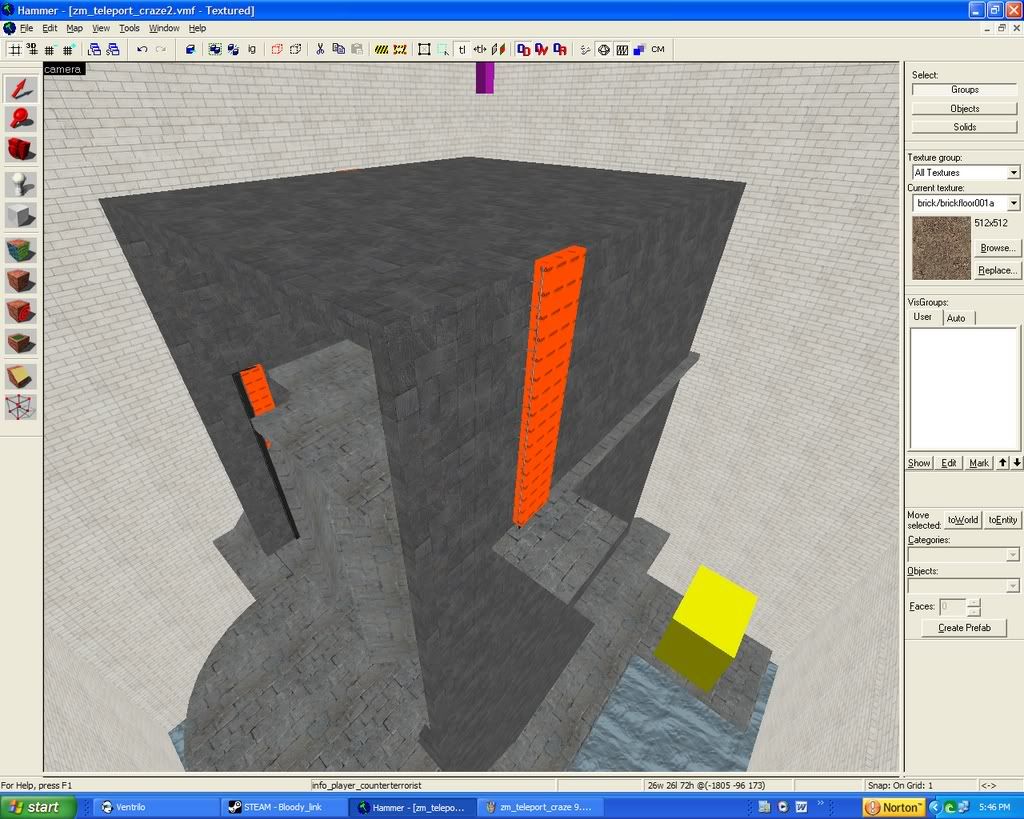The height and width of the screenshot is (819, 1024).
Task: Pick the Entity tool with the white pawn
Action: tap(21, 184)
